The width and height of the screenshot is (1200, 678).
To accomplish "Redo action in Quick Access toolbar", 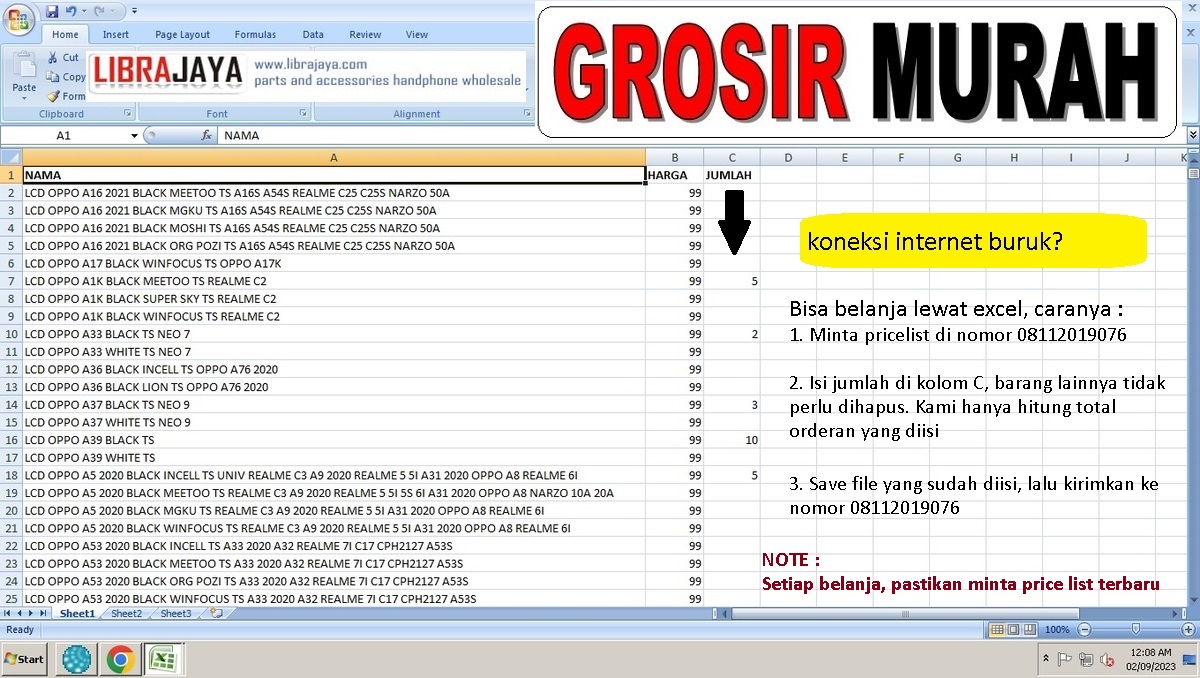I will point(101,11).
